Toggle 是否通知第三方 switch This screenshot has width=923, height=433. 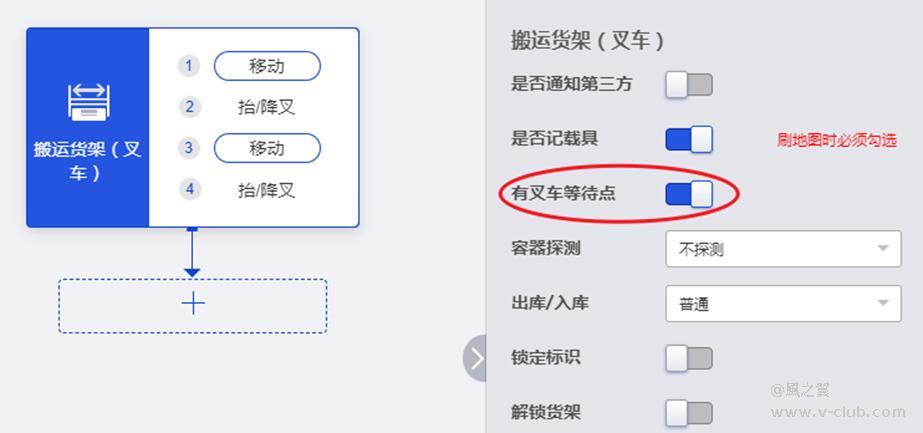pyautogui.click(x=689, y=85)
